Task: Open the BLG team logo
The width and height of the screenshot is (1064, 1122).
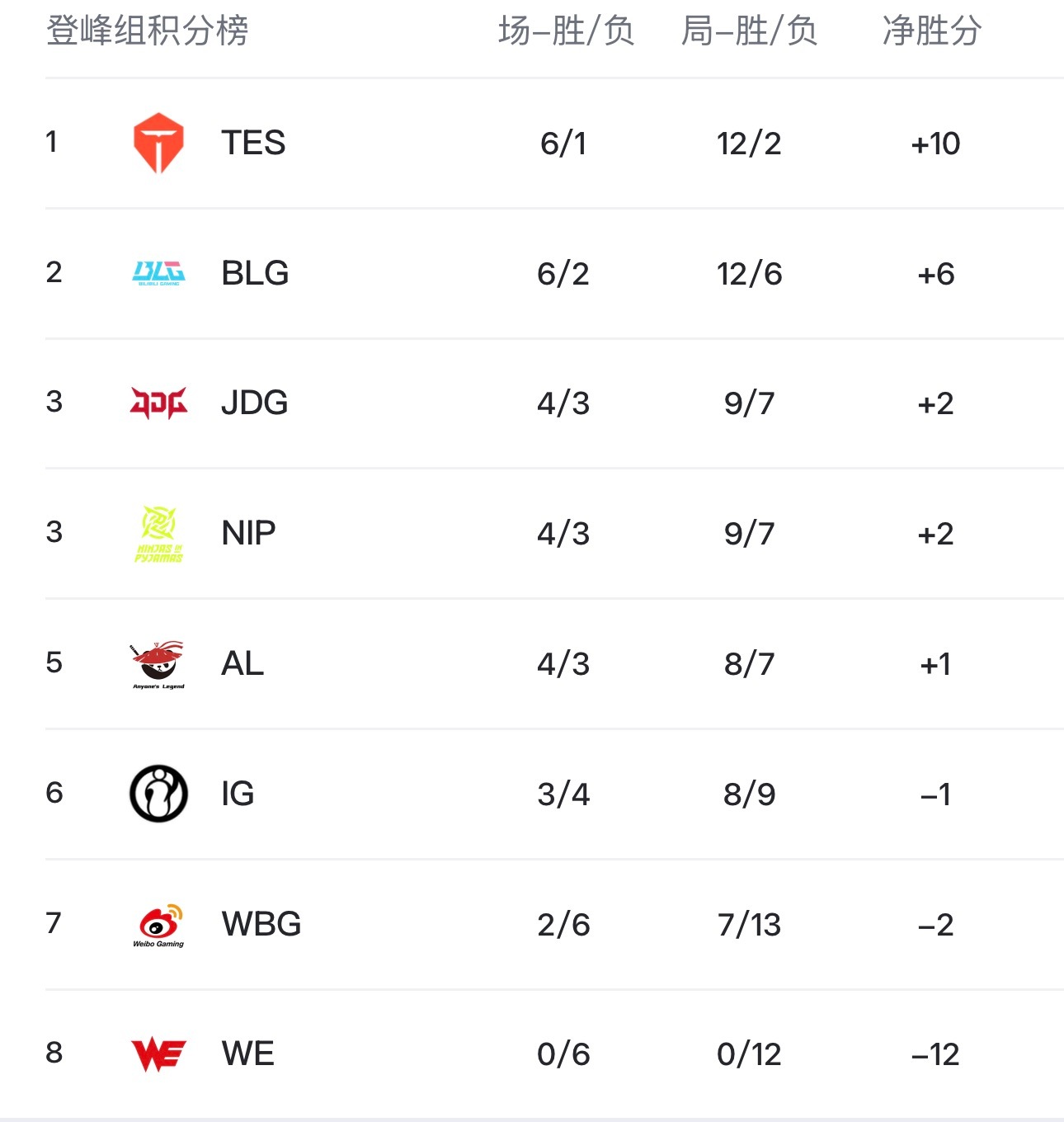Action: pyautogui.click(x=158, y=273)
